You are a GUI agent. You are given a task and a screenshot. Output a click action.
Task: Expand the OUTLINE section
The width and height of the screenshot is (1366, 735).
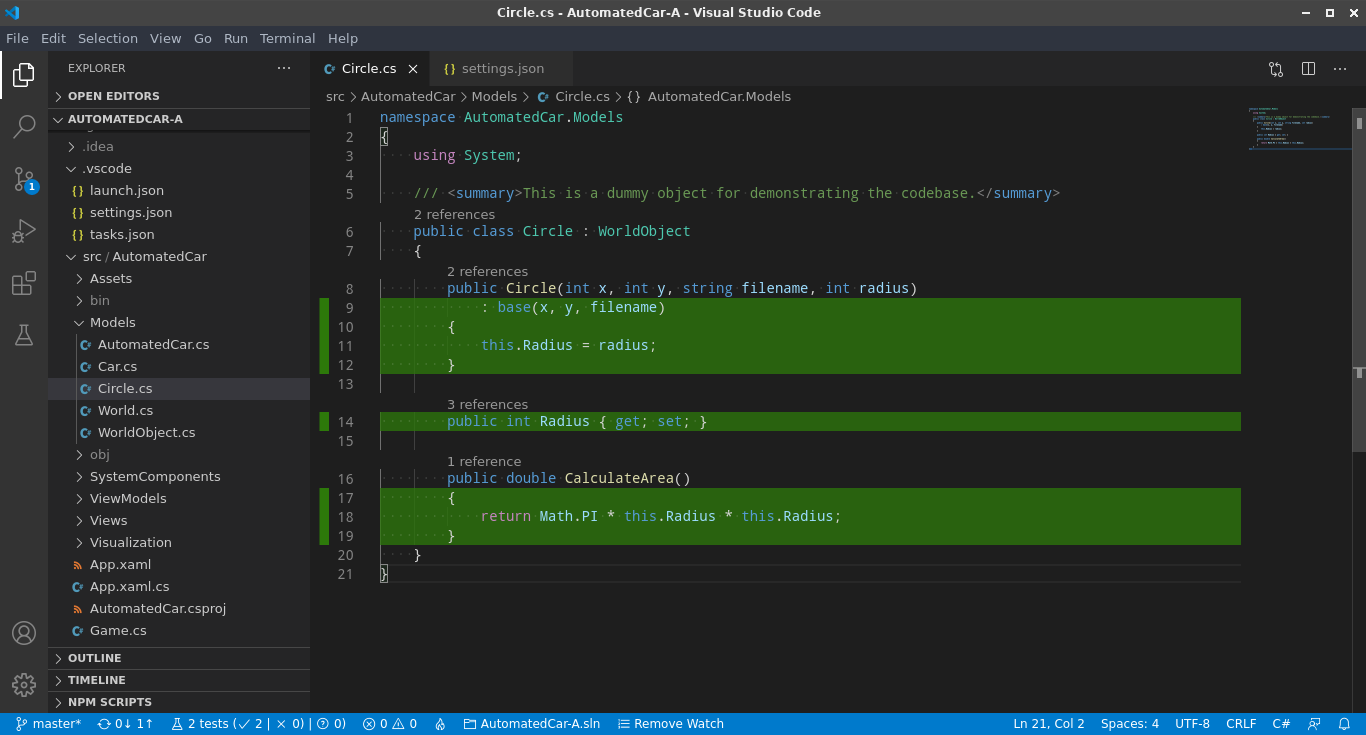[95, 658]
